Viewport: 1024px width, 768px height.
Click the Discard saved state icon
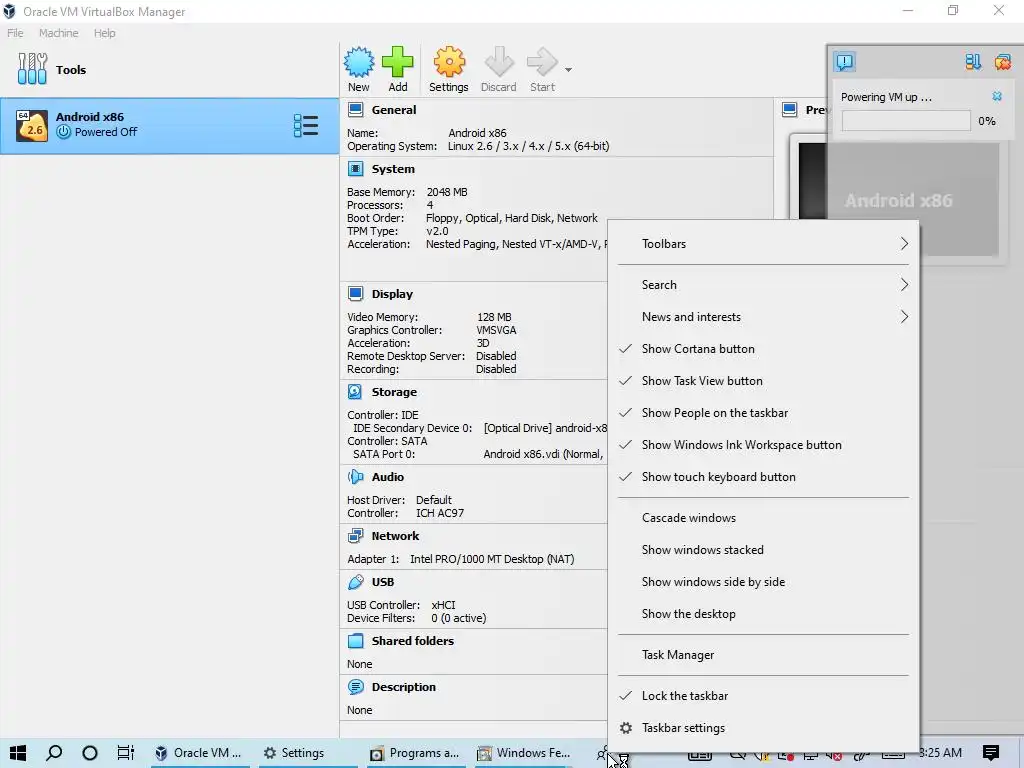(499, 62)
